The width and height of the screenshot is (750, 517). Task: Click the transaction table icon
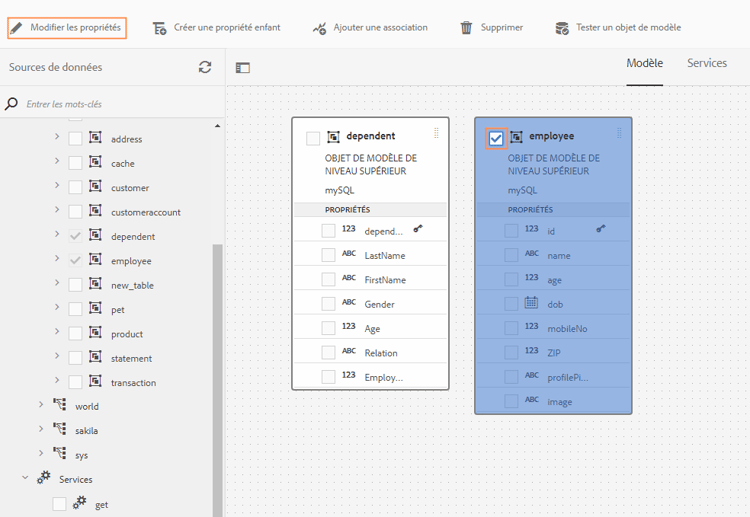coord(95,381)
